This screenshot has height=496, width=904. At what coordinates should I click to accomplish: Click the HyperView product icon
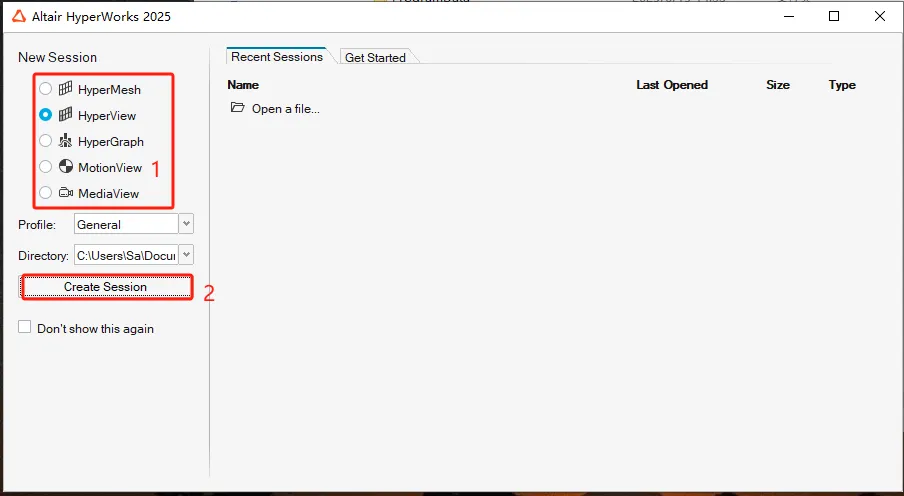pyautogui.click(x=66, y=114)
